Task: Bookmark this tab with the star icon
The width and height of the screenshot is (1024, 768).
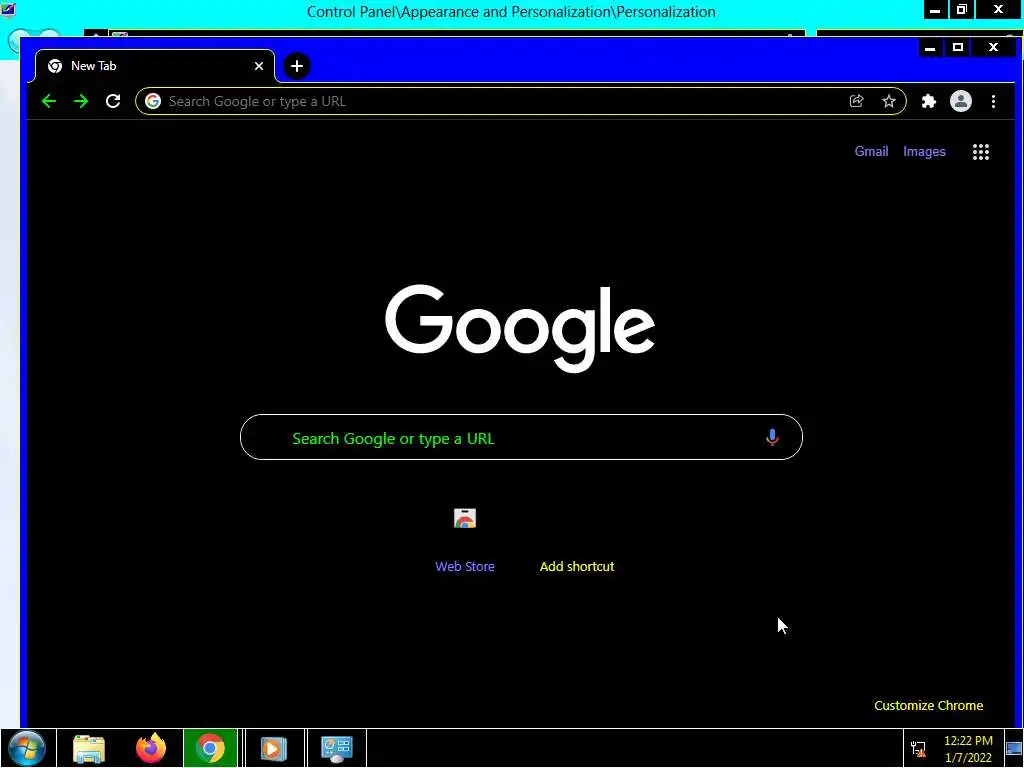Action: pos(889,101)
